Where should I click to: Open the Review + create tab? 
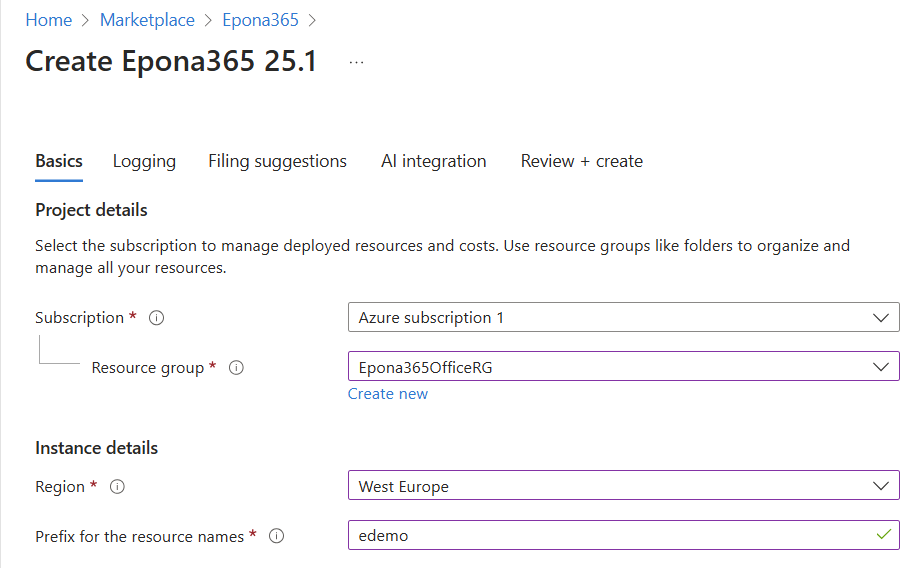point(582,161)
